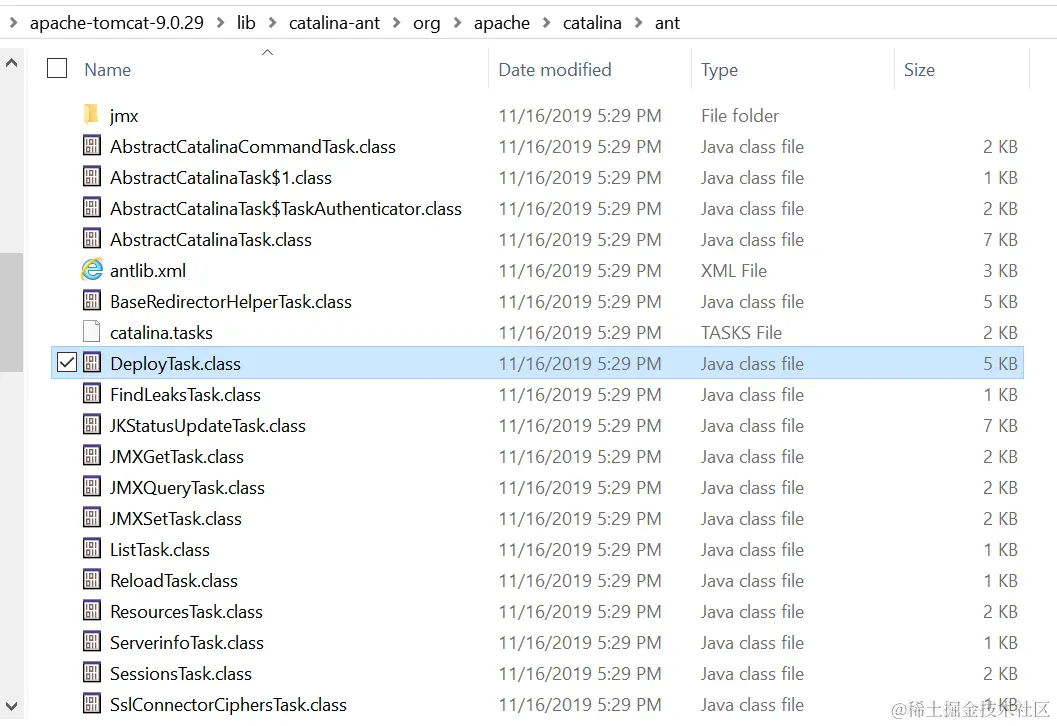Click the ListTask.class file icon
This screenshot has height=726, width=1057.
point(92,549)
